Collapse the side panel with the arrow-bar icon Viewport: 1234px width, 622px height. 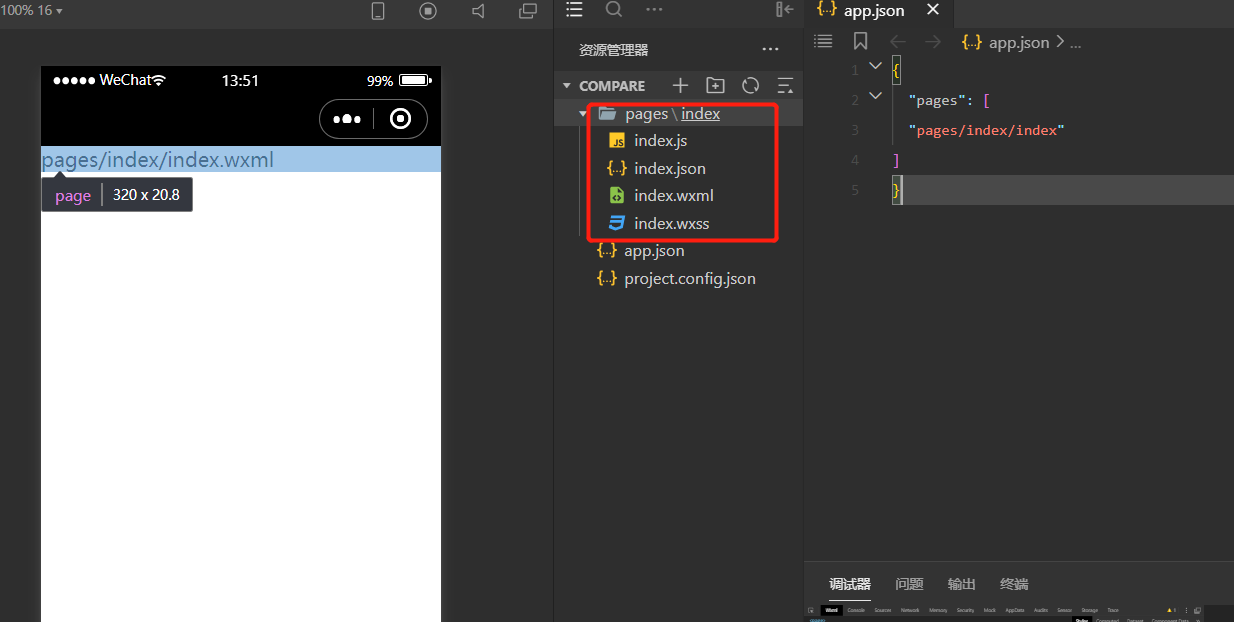tap(785, 9)
